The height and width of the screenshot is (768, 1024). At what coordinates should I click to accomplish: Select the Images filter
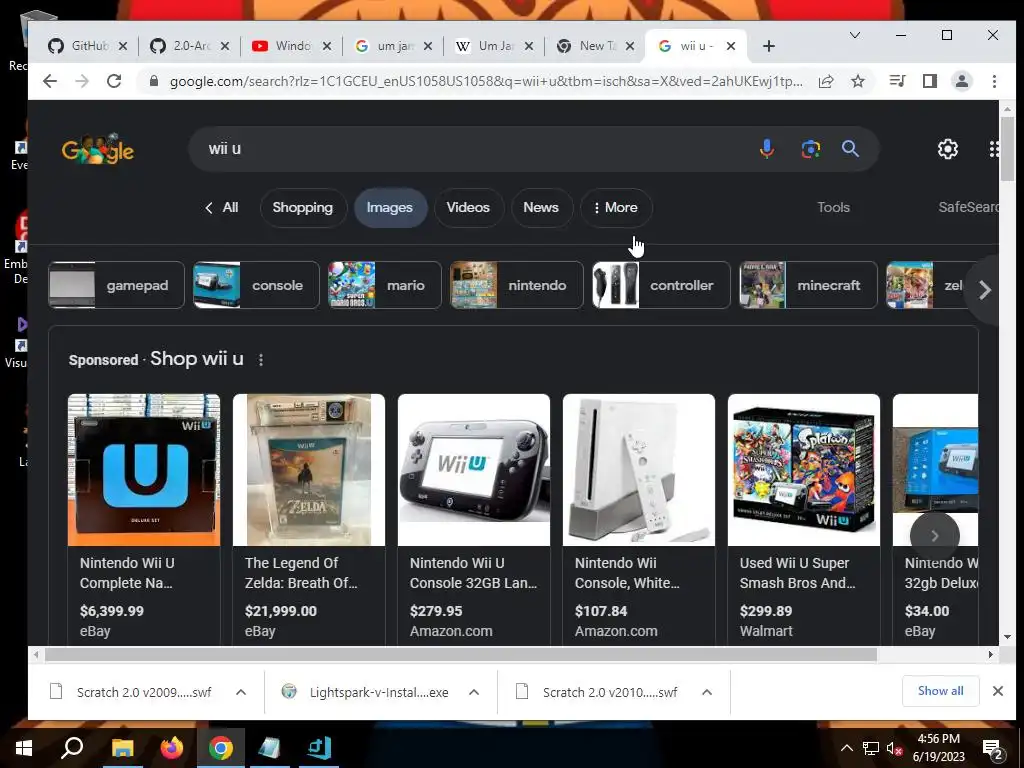click(390, 208)
